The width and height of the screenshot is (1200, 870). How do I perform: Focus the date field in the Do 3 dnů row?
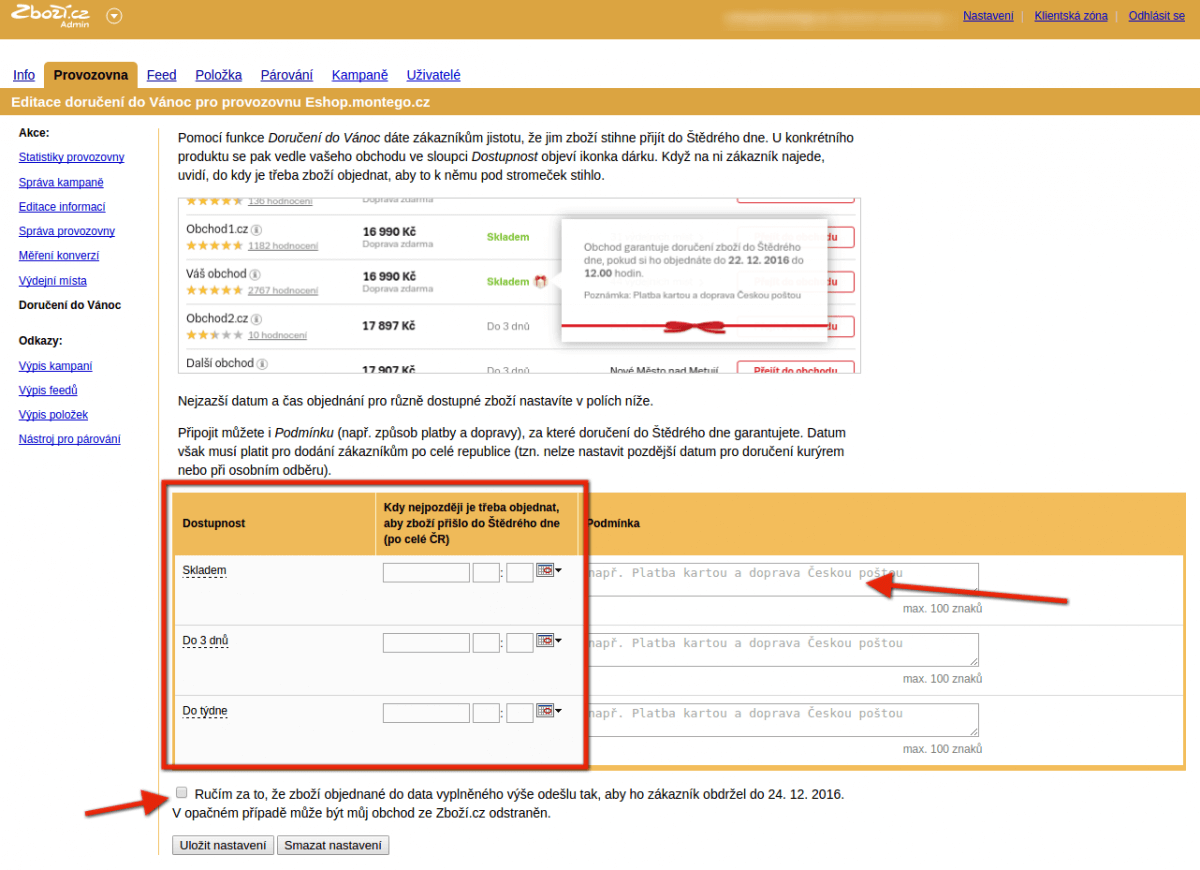tap(426, 643)
